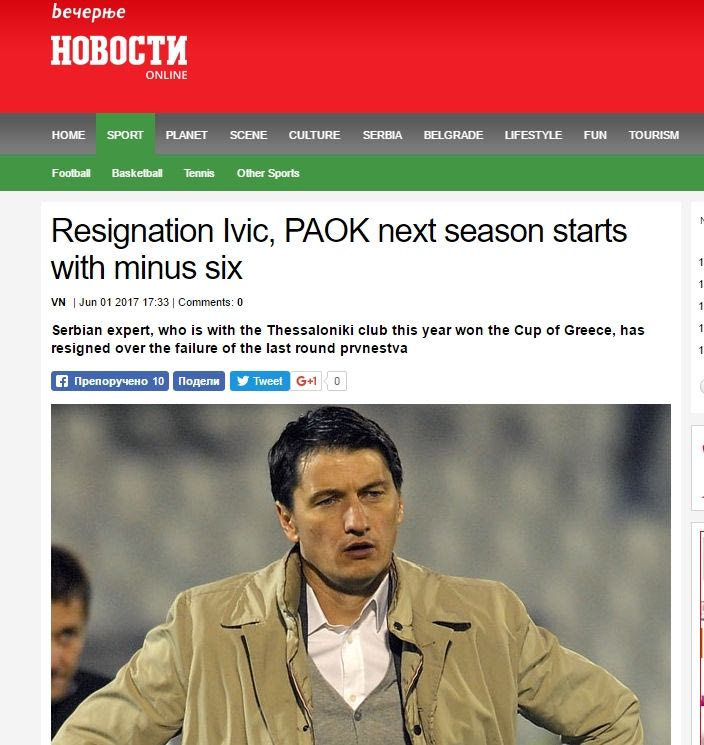
Task: Click the Google plus share count
Action: [337, 381]
